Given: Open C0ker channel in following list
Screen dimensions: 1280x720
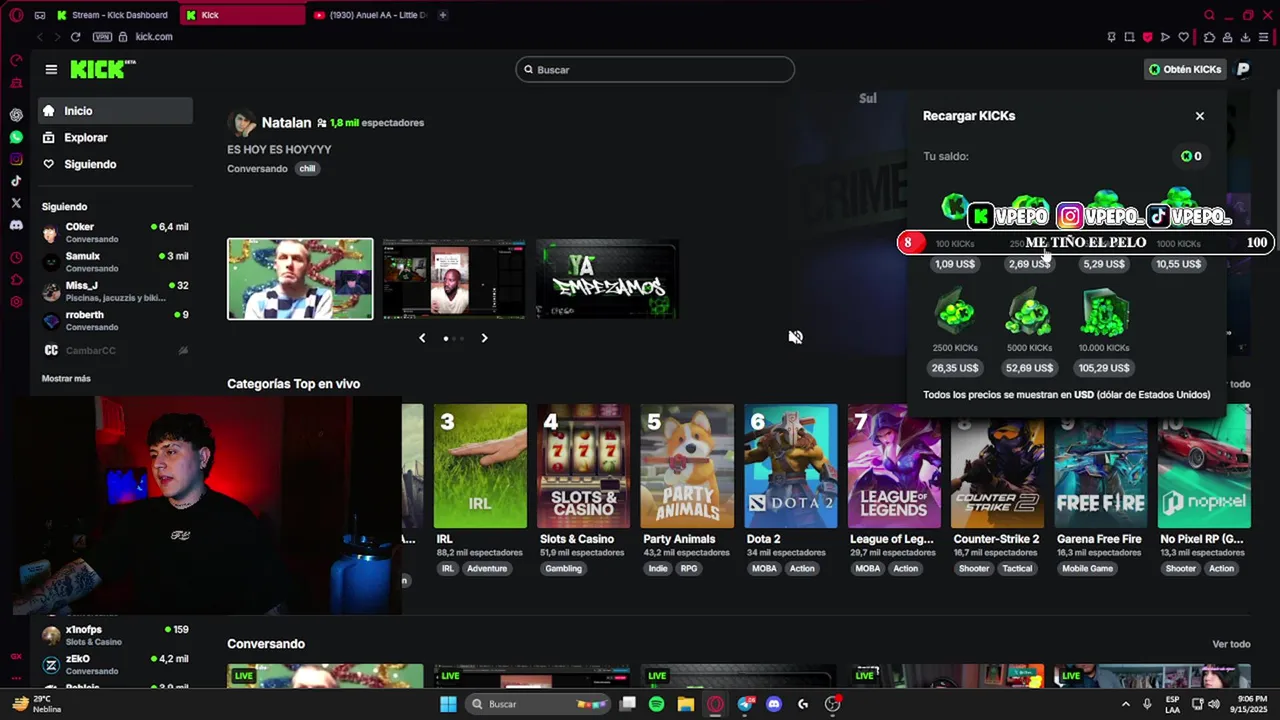Looking at the screenshot, I should [x=115, y=233].
